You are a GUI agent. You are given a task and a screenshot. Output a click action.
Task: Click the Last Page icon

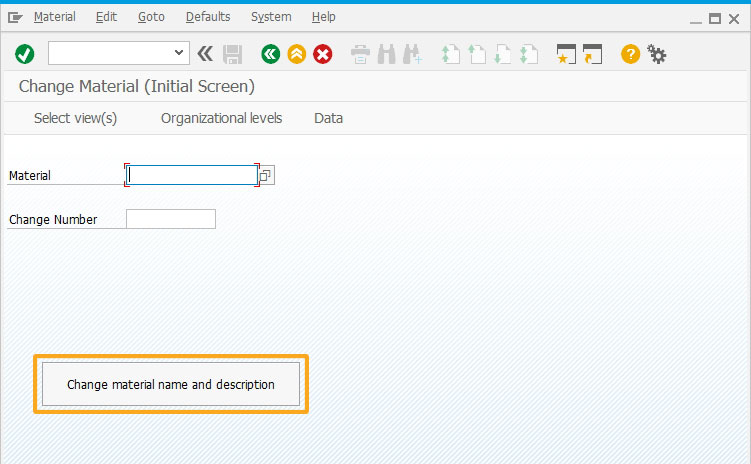tap(529, 54)
